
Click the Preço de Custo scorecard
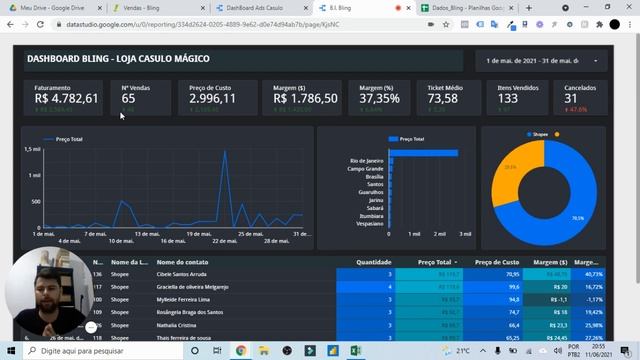pyautogui.click(x=218, y=98)
